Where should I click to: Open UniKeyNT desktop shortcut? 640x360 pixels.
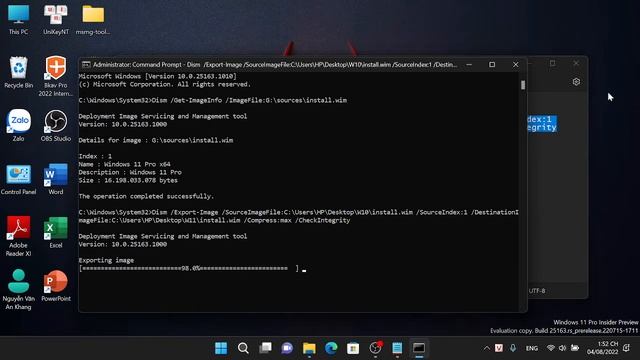56,20
